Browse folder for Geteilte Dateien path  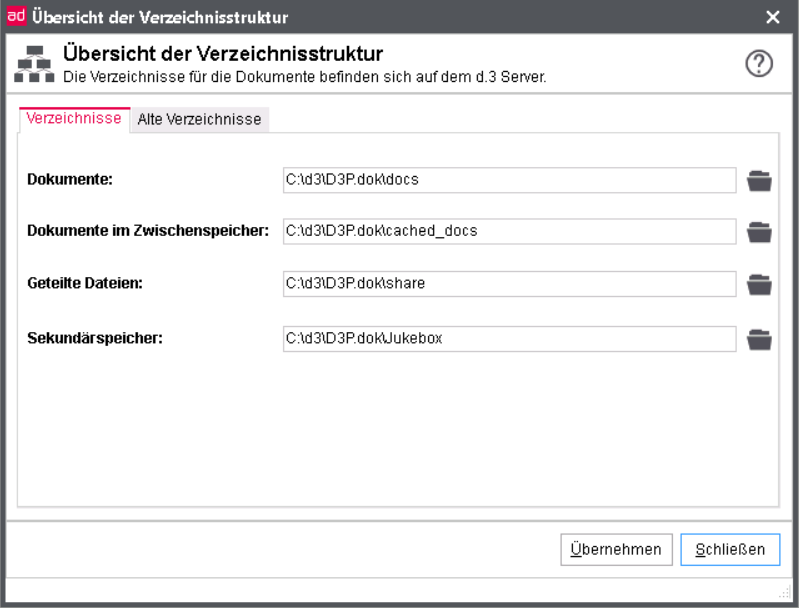click(759, 284)
